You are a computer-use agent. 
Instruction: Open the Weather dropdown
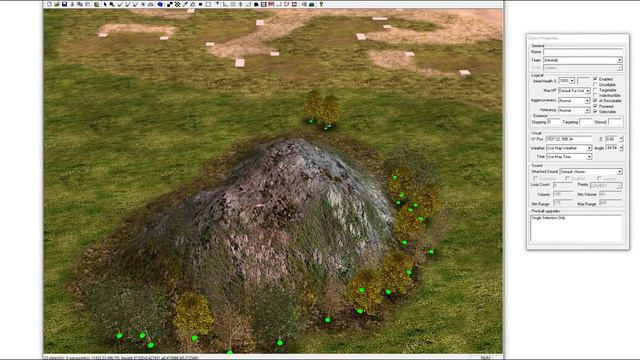tap(569, 148)
